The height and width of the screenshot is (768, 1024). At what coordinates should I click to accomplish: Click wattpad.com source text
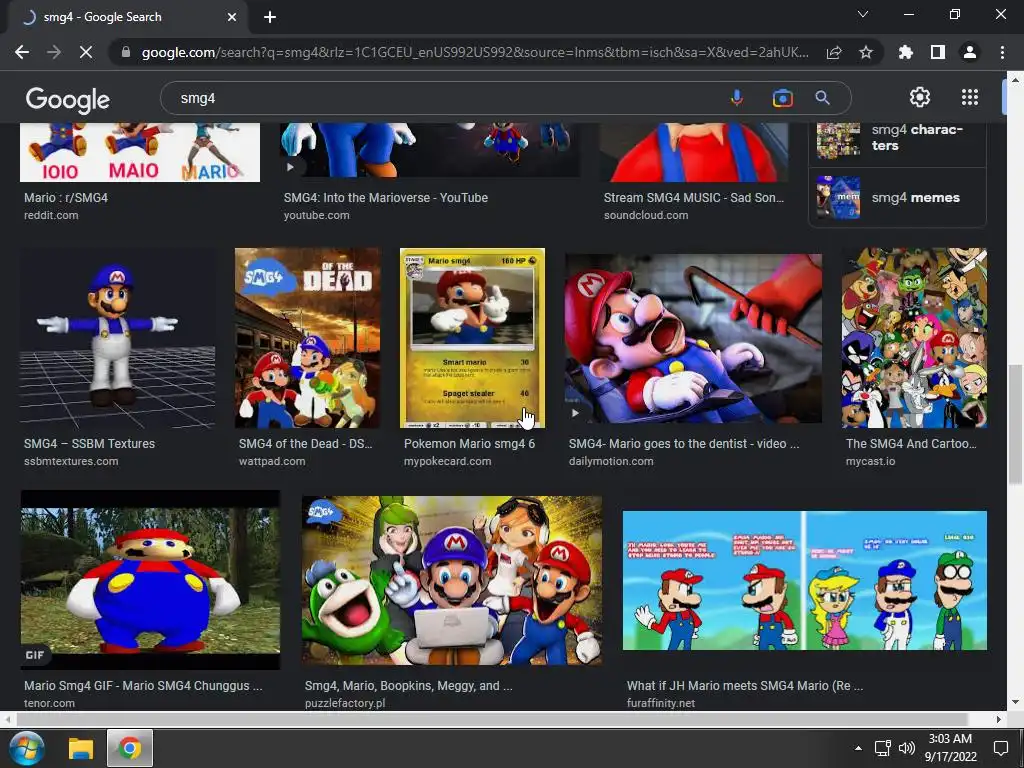coord(272,461)
